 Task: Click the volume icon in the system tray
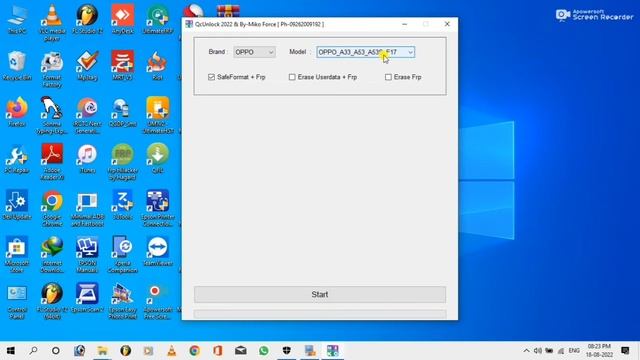pyautogui.click(x=538, y=351)
